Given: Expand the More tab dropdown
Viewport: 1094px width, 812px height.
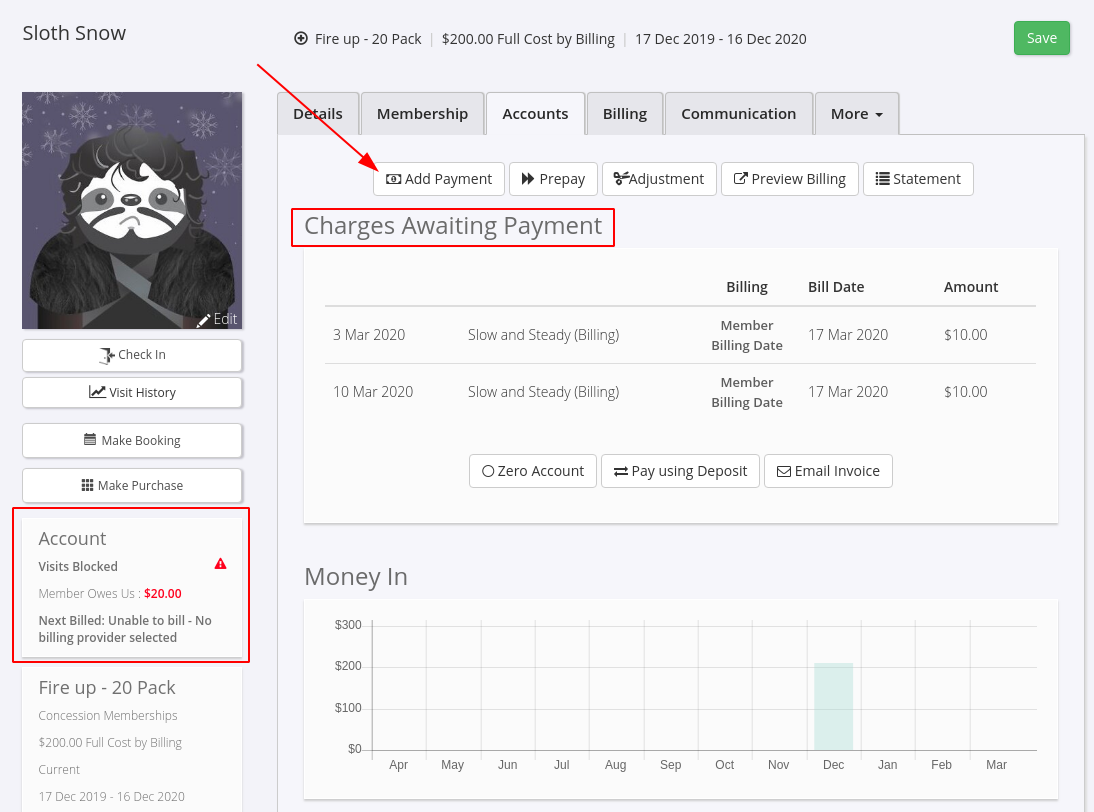Looking at the screenshot, I should [857, 114].
